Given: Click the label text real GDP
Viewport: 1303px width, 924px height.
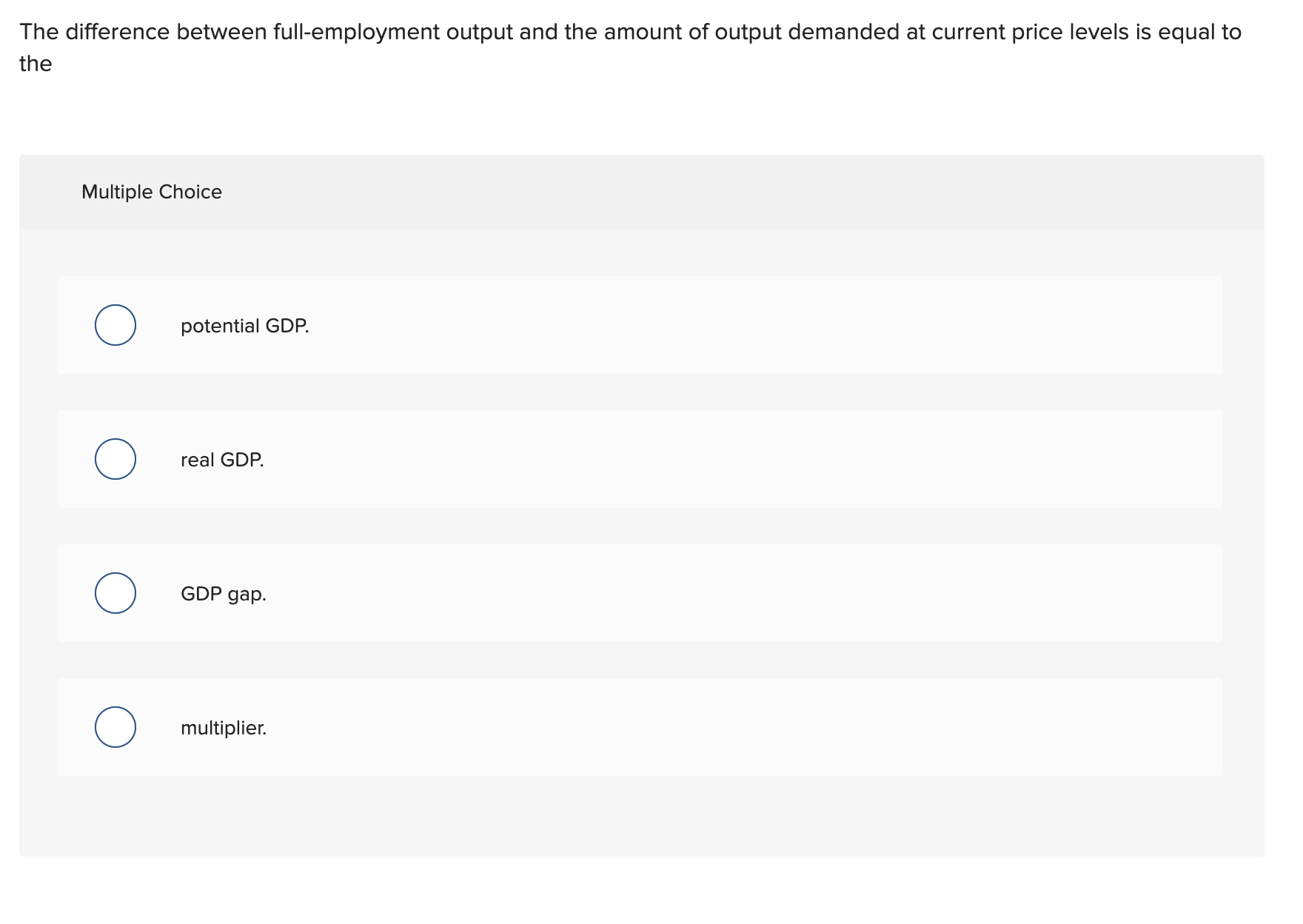Looking at the screenshot, I should coord(222,459).
